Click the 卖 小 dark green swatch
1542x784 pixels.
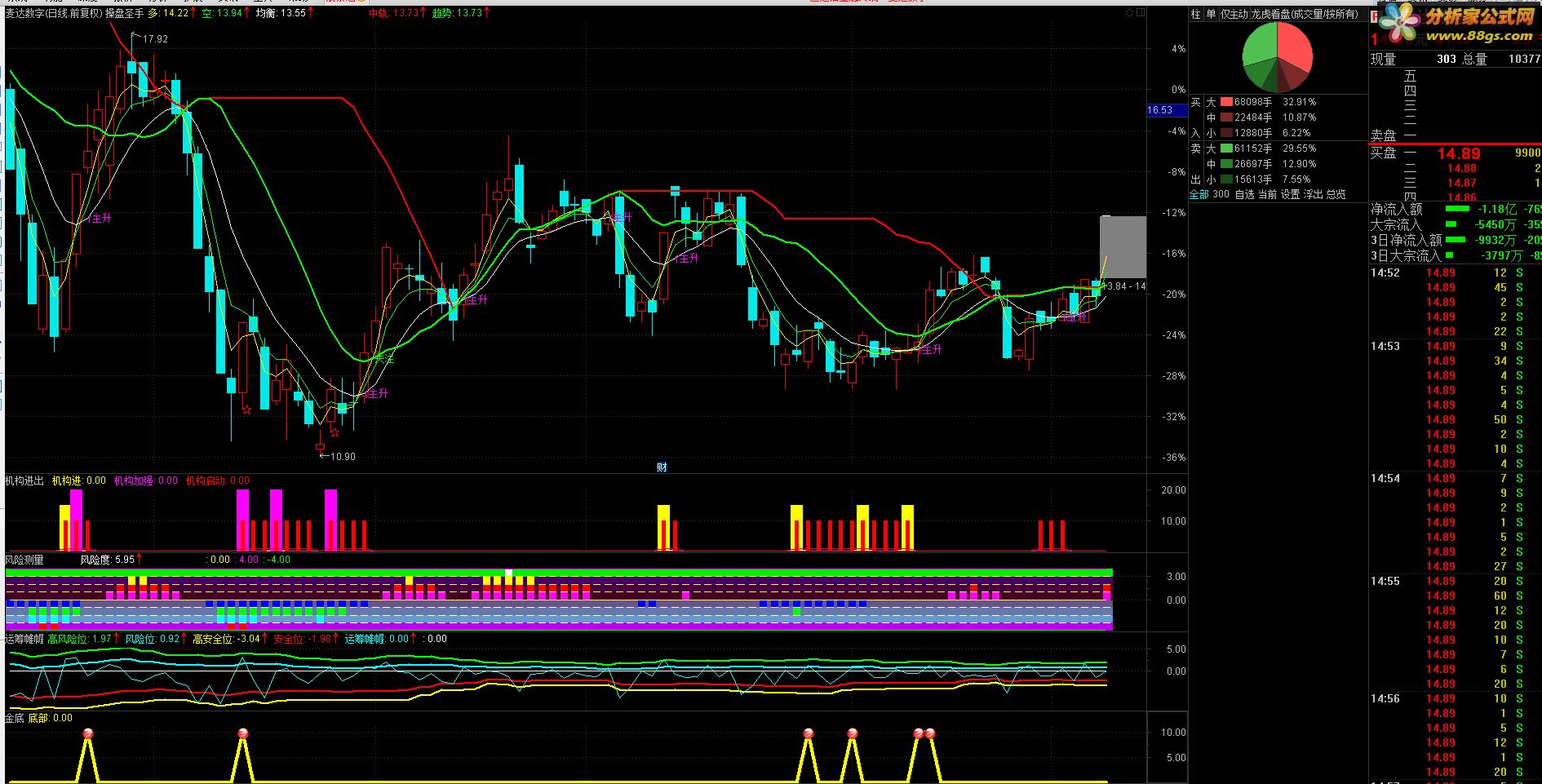[x=1226, y=179]
